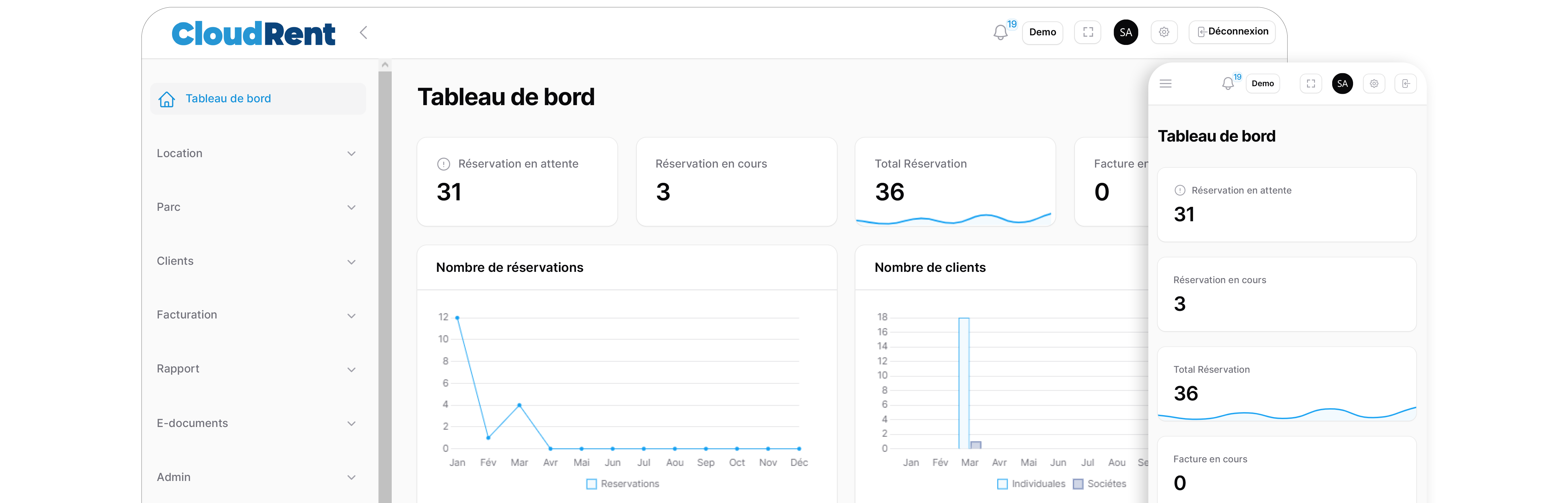The height and width of the screenshot is (503, 1568).
Task: Click SA avatar in mobile preview
Action: [x=1342, y=83]
